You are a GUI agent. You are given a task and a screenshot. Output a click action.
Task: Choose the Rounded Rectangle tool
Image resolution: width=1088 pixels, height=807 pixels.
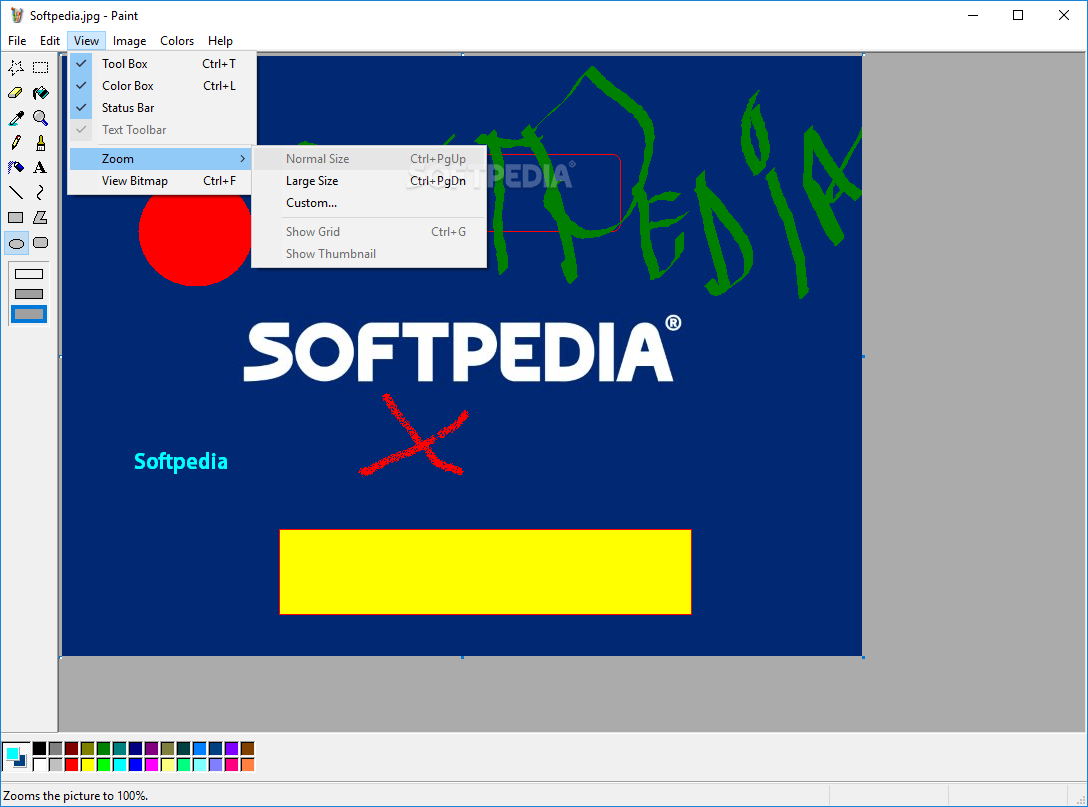tap(41, 243)
